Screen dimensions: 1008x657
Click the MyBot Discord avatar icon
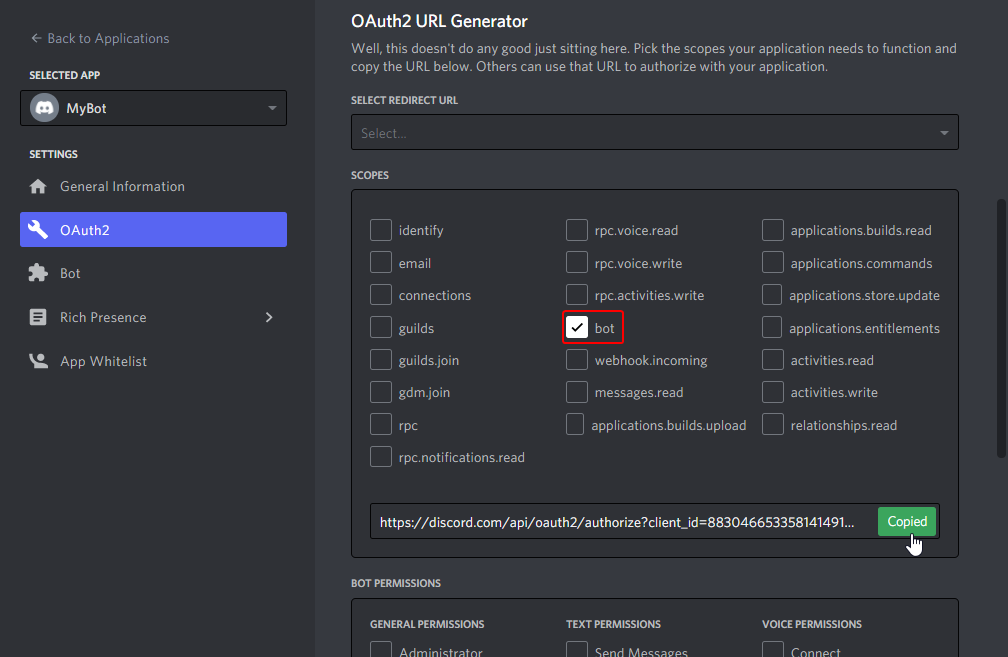point(44,108)
